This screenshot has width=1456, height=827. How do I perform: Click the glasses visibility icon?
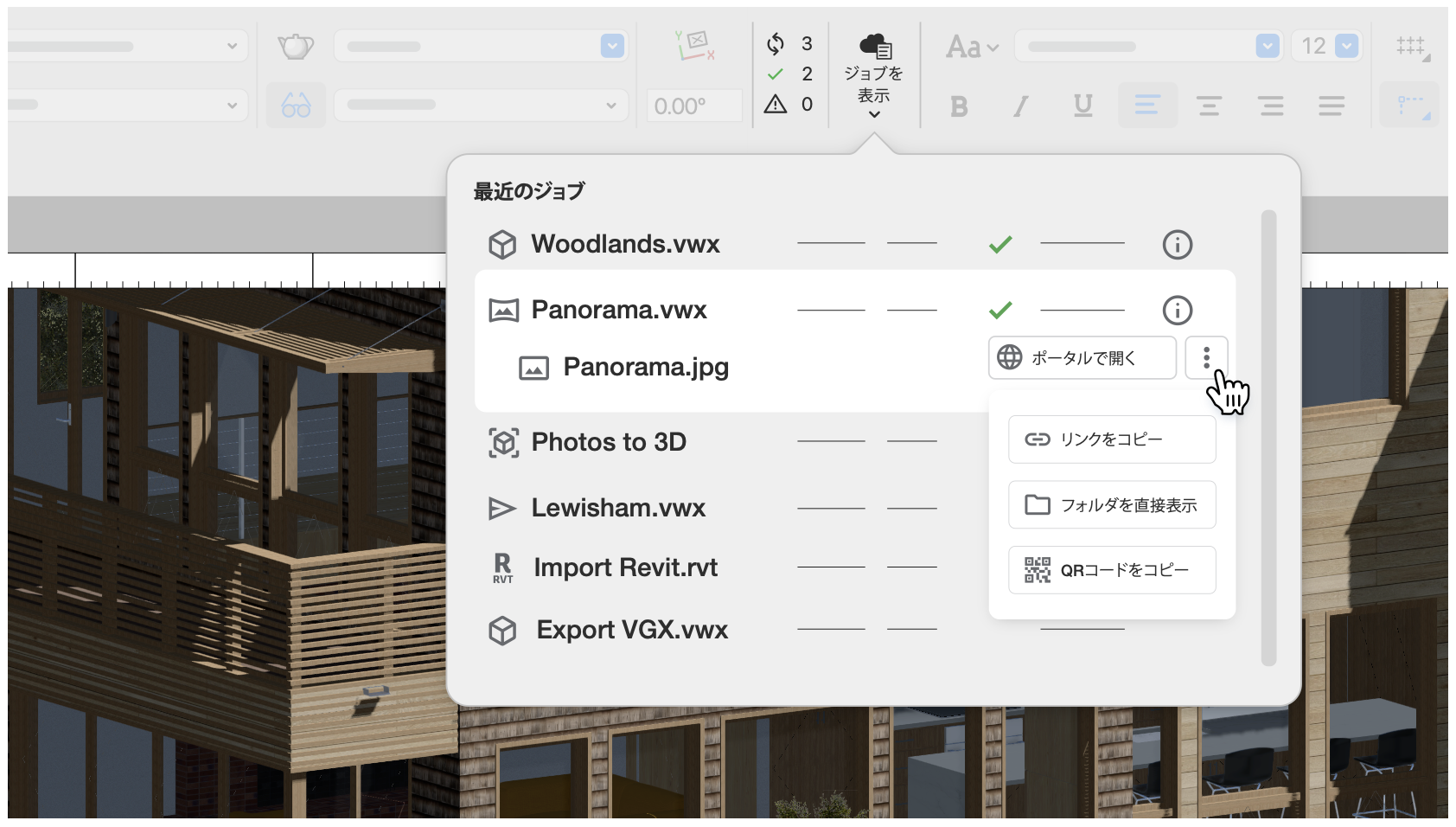pyautogui.click(x=296, y=106)
